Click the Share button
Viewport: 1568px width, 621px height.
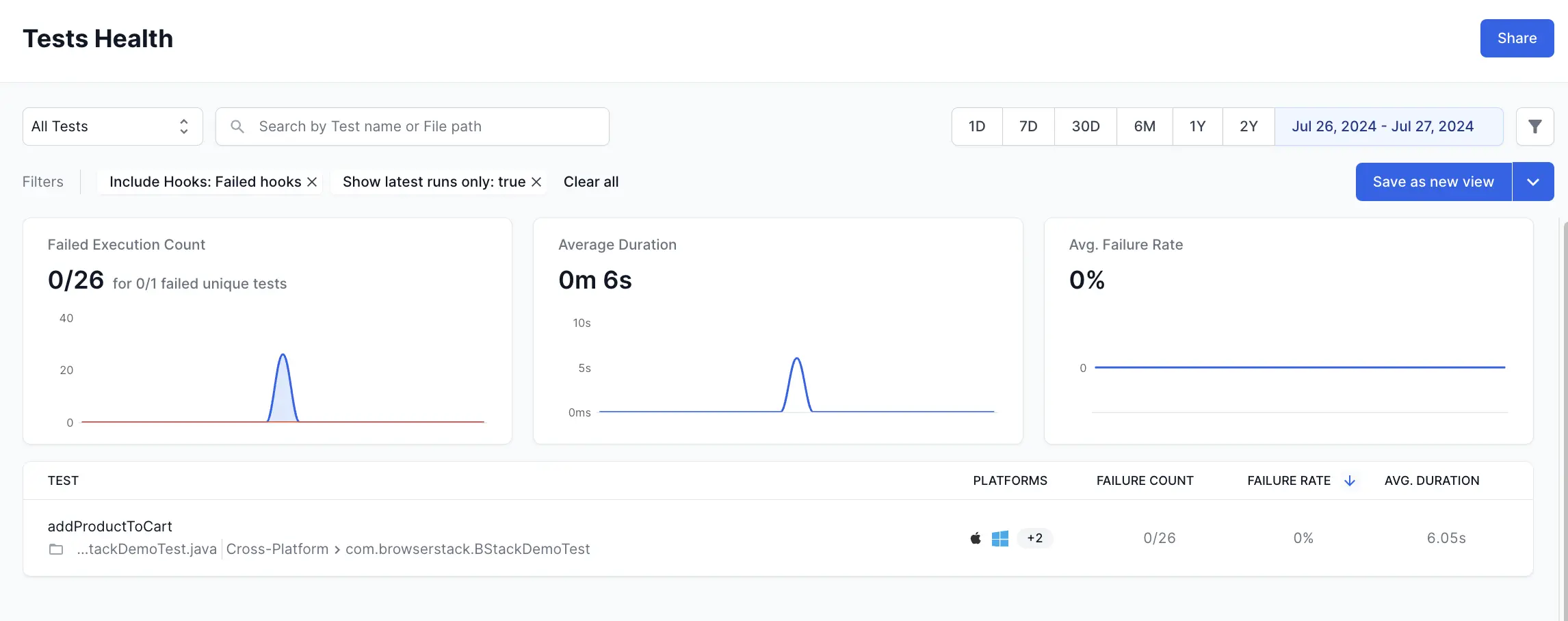click(1517, 38)
